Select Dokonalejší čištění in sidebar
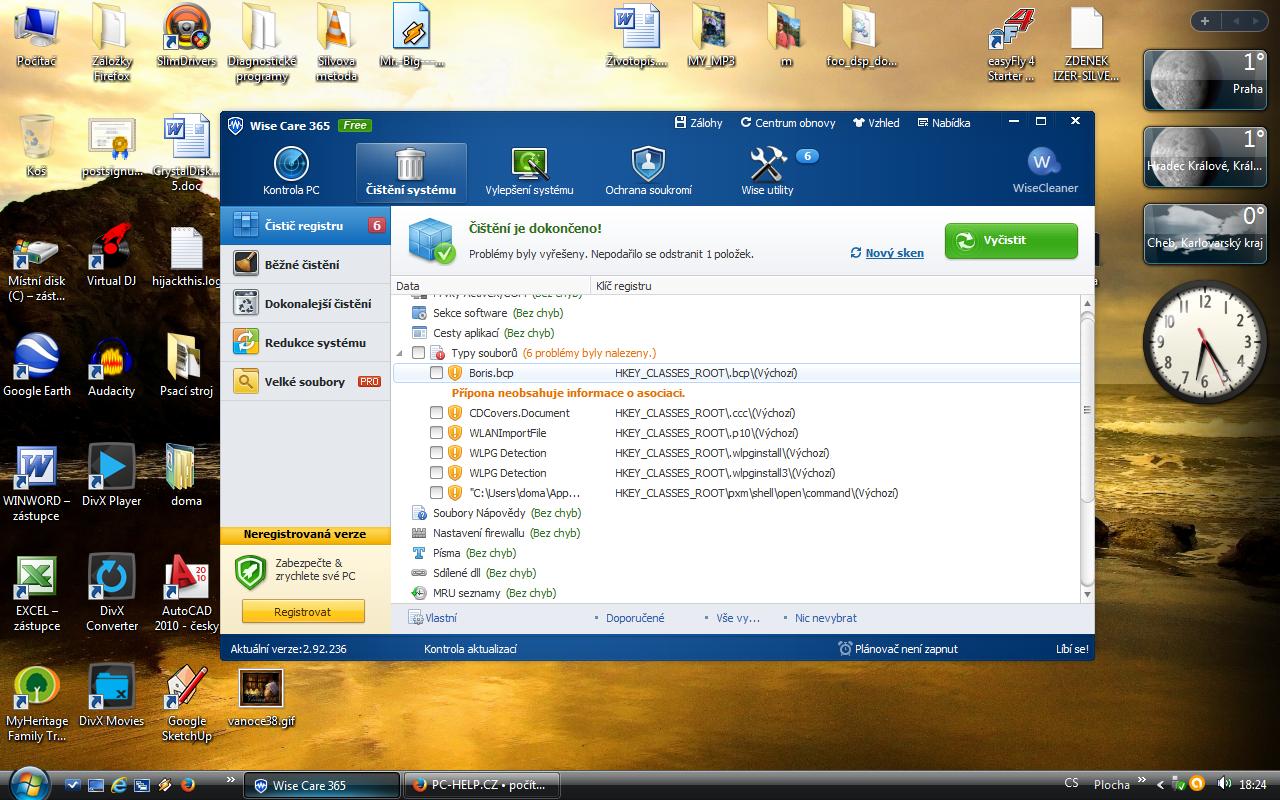The width and height of the screenshot is (1280, 800). [x=305, y=304]
